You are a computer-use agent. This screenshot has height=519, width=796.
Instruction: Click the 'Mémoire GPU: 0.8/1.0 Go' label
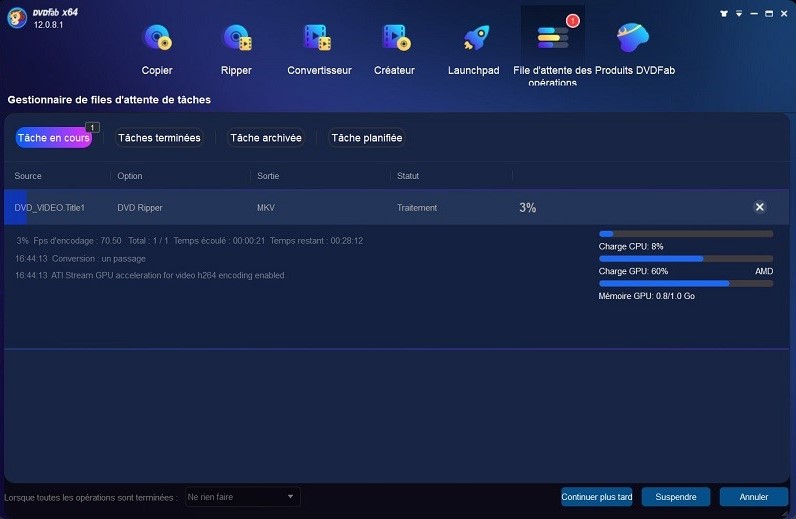pos(647,296)
